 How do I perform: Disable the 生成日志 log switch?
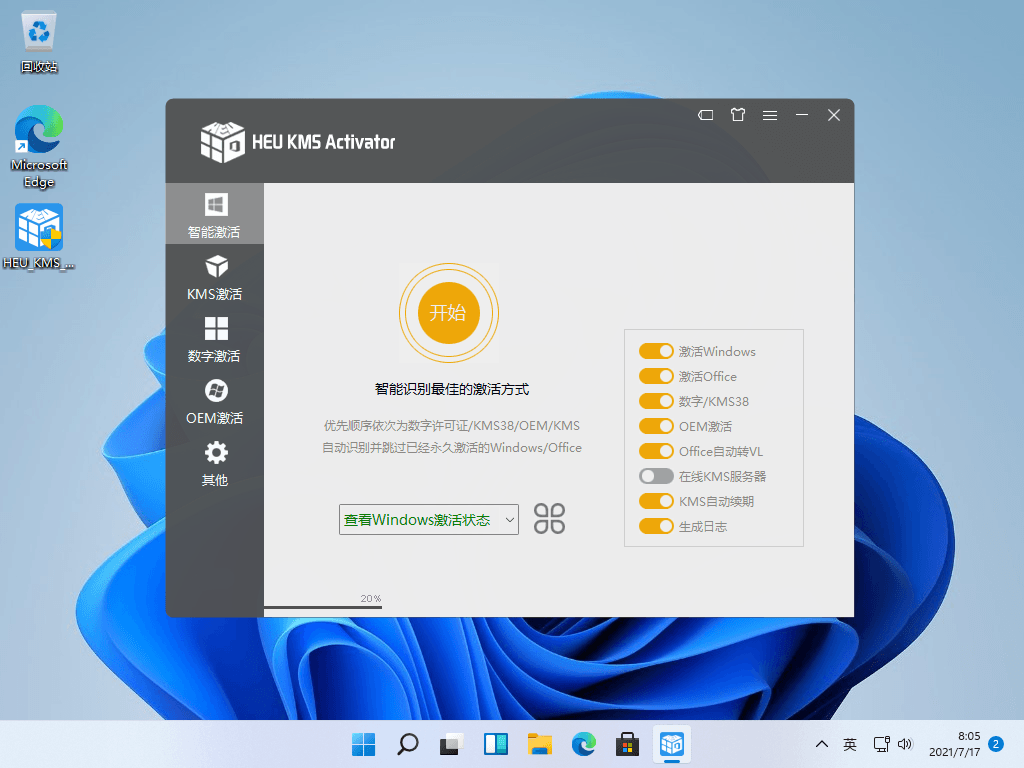point(656,526)
